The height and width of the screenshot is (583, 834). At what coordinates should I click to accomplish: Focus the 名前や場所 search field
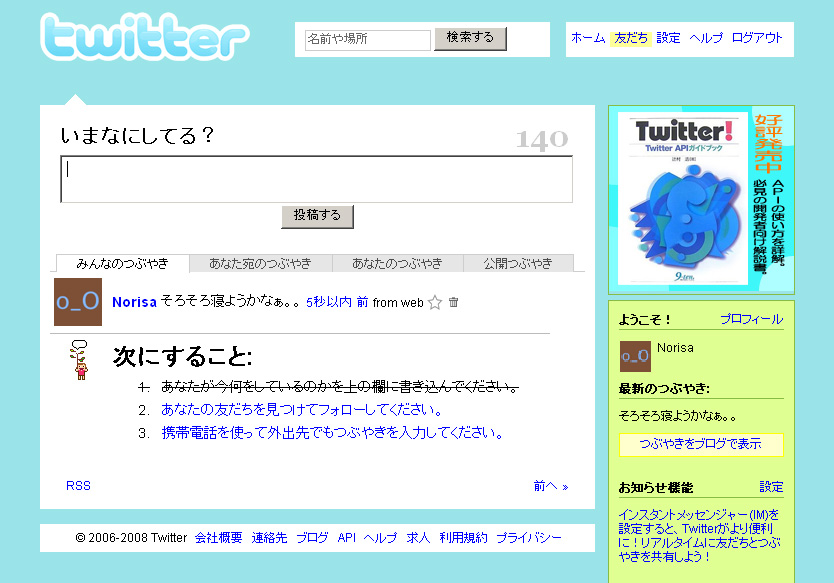point(368,40)
